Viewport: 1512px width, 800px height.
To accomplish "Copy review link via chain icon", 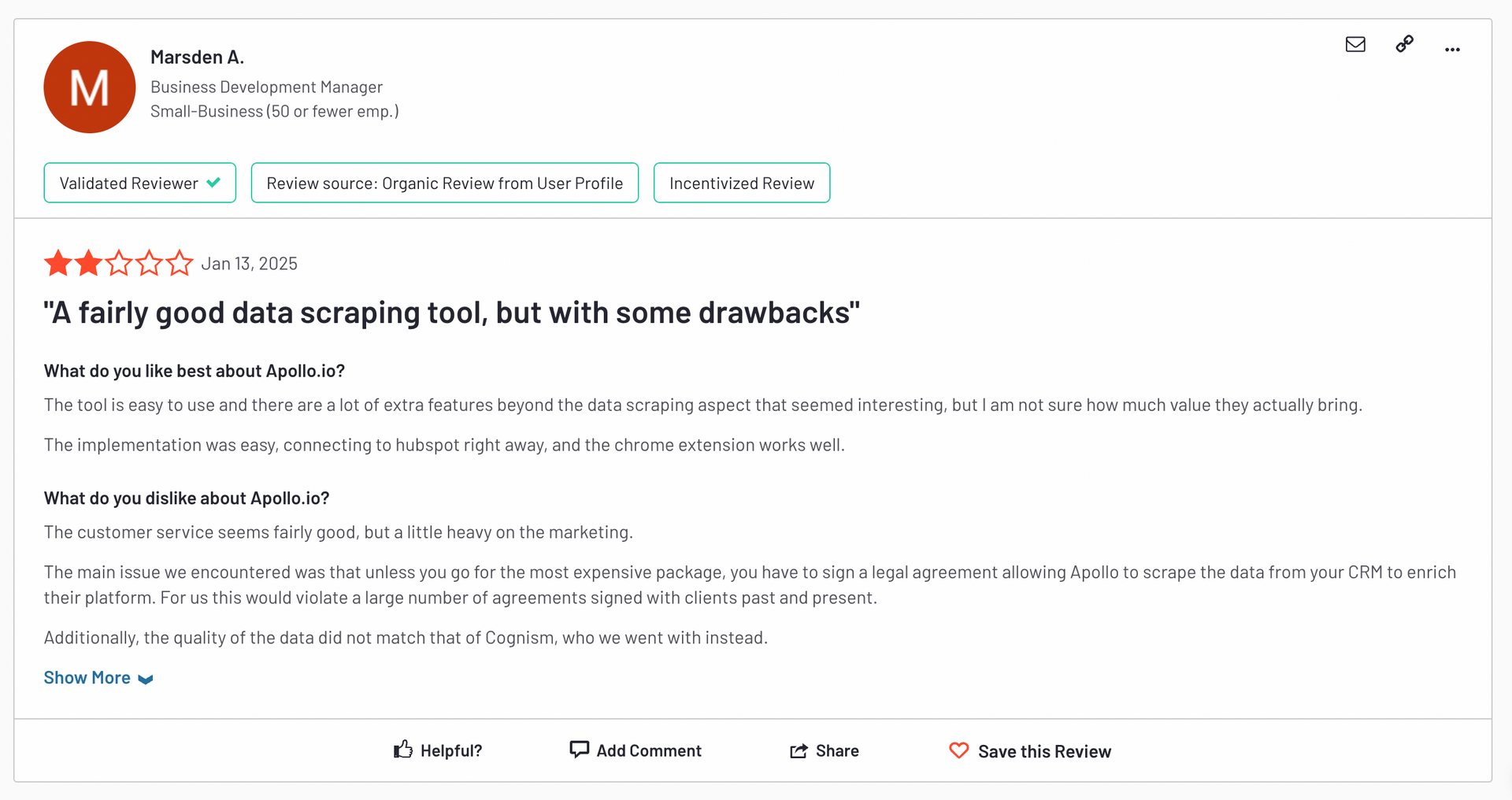I will click(1404, 44).
